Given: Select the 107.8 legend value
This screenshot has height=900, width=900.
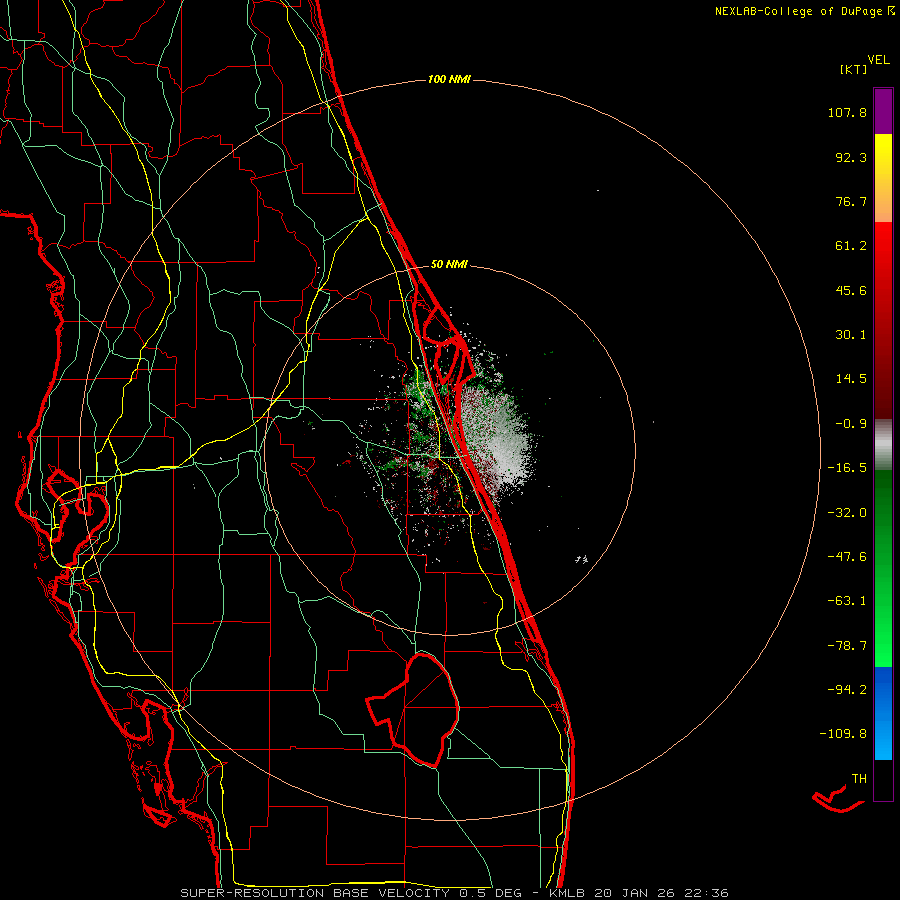Looking at the screenshot, I should tap(847, 112).
